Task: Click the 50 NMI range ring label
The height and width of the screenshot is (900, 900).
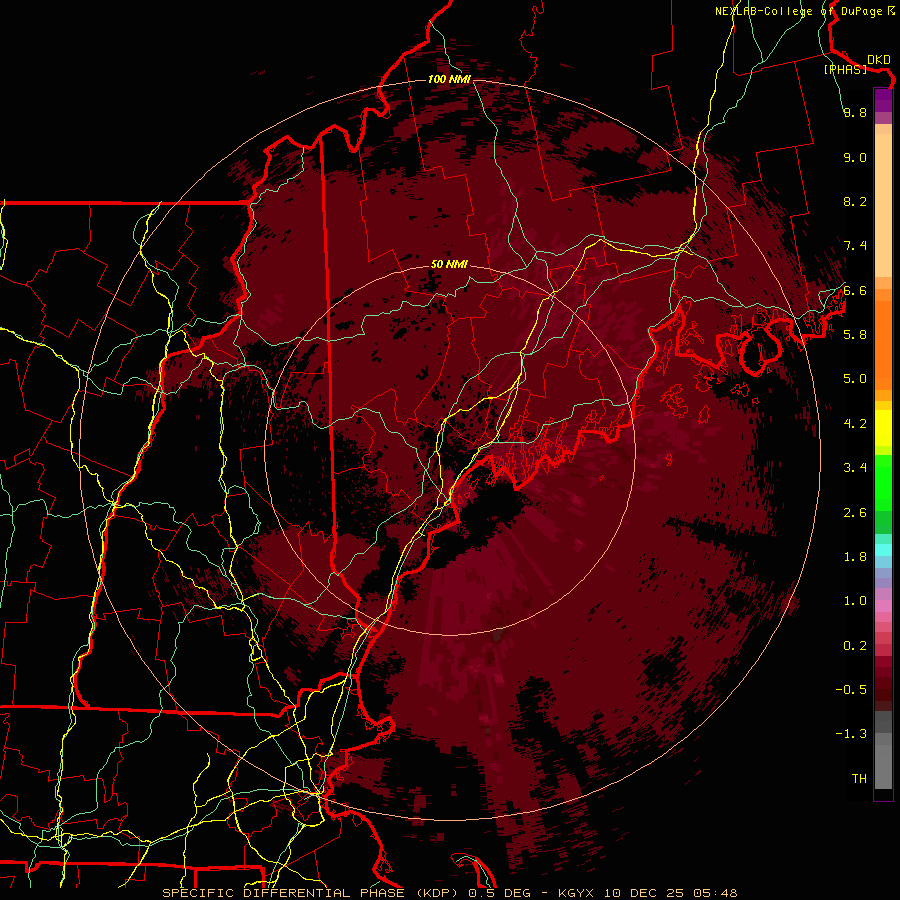Action: pyautogui.click(x=449, y=264)
